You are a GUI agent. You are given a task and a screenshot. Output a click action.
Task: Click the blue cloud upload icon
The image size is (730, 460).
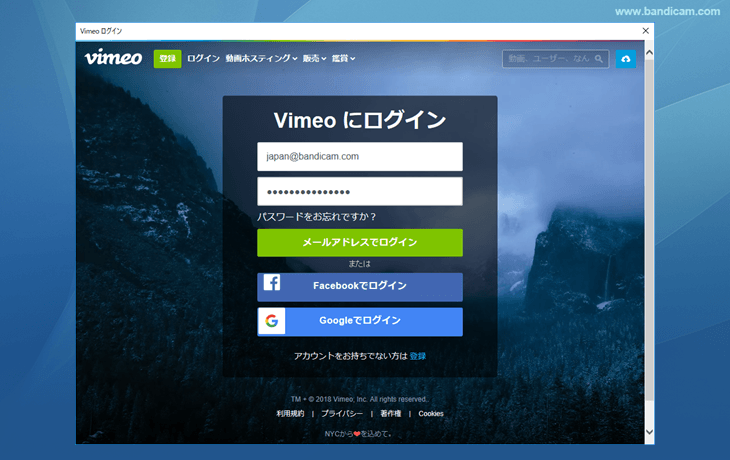[x=626, y=59]
